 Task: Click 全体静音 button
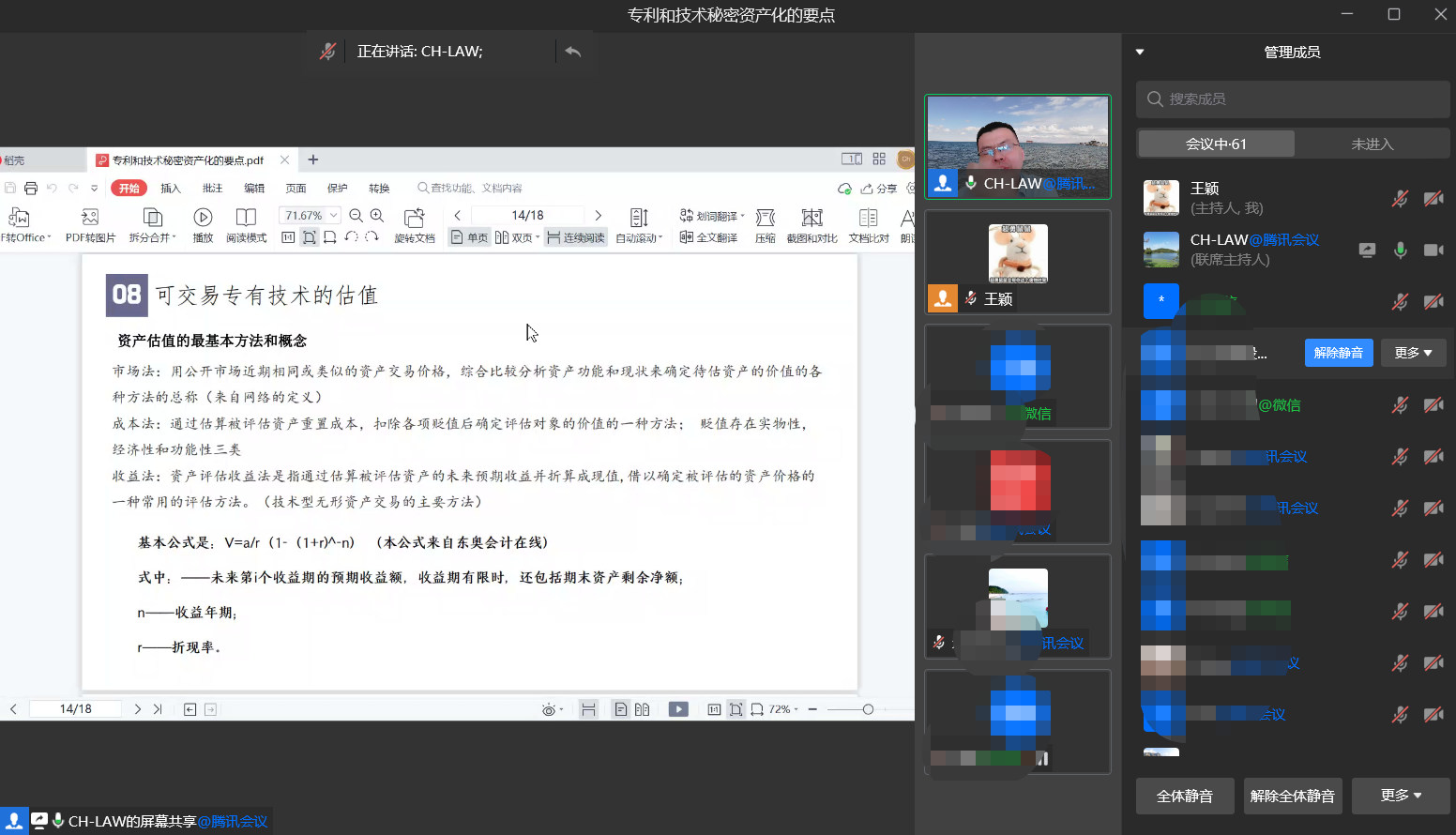tap(1185, 796)
